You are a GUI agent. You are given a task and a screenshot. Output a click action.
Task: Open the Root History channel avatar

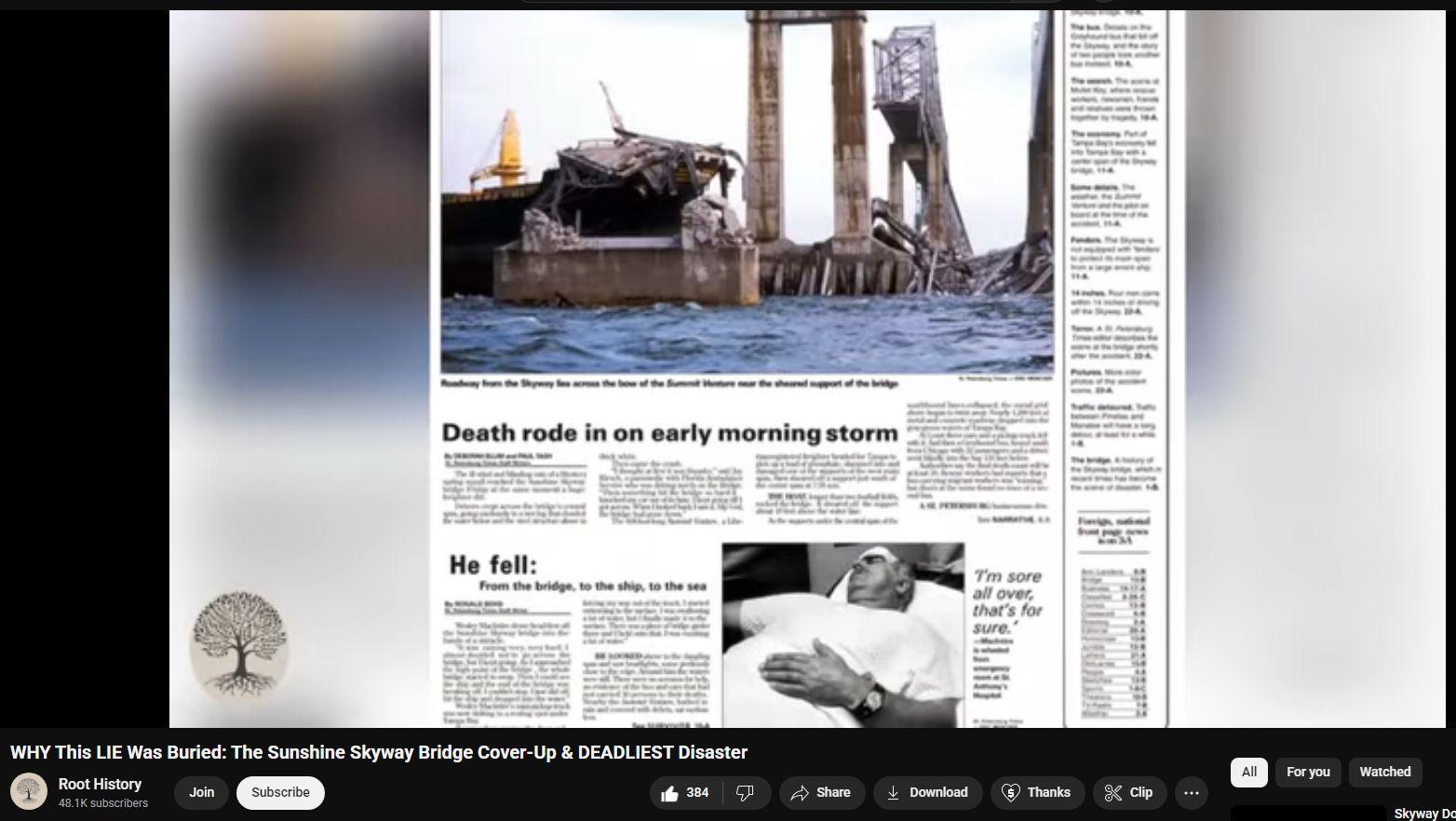click(x=29, y=792)
